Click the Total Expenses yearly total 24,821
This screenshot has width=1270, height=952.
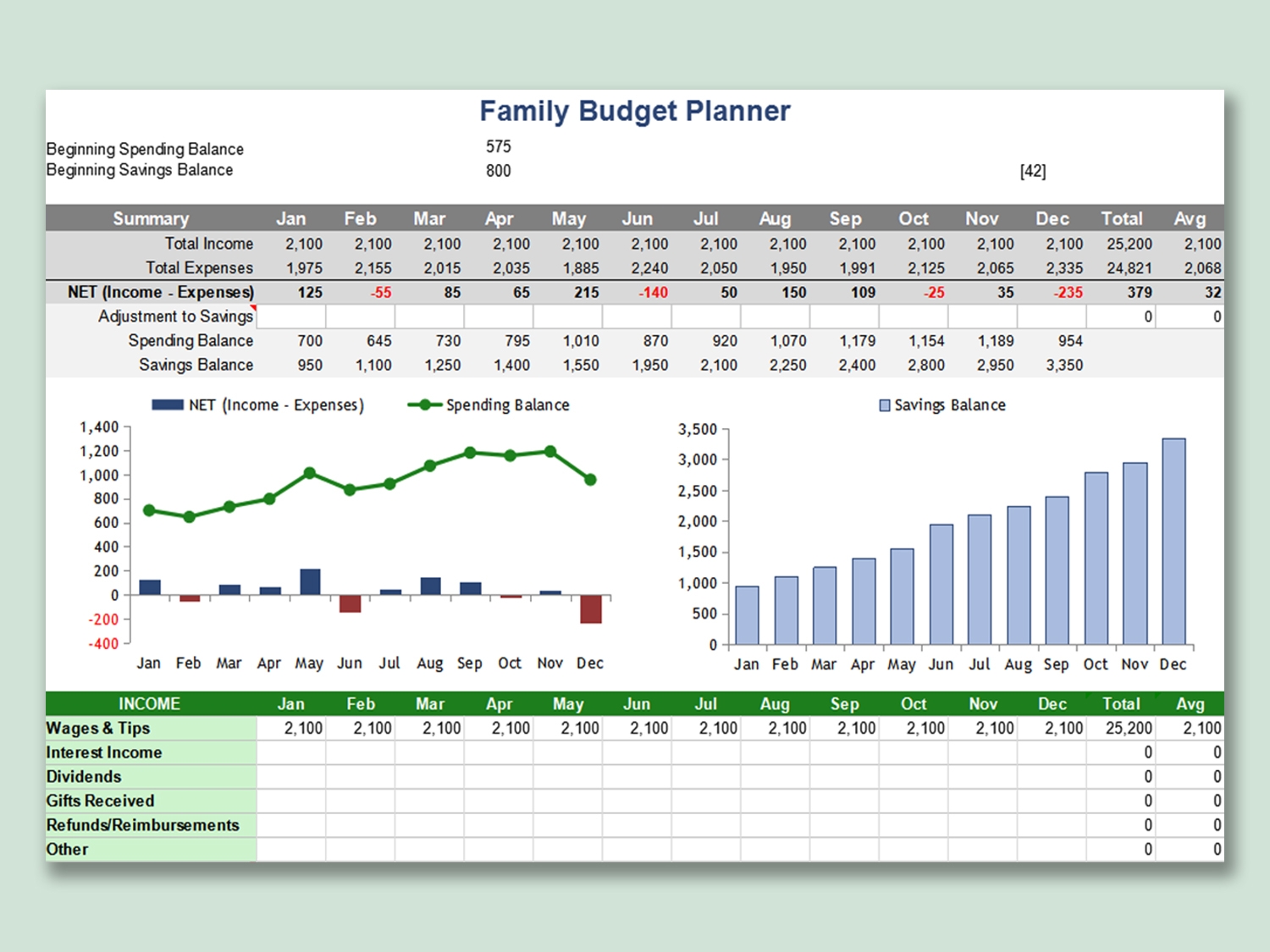(x=1129, y=268)
